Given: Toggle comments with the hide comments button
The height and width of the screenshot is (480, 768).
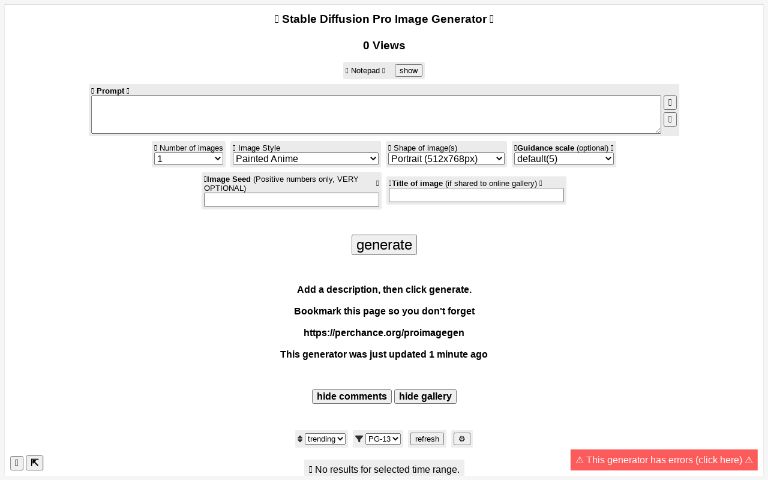Looking at the screenshot, I should 351,396.
